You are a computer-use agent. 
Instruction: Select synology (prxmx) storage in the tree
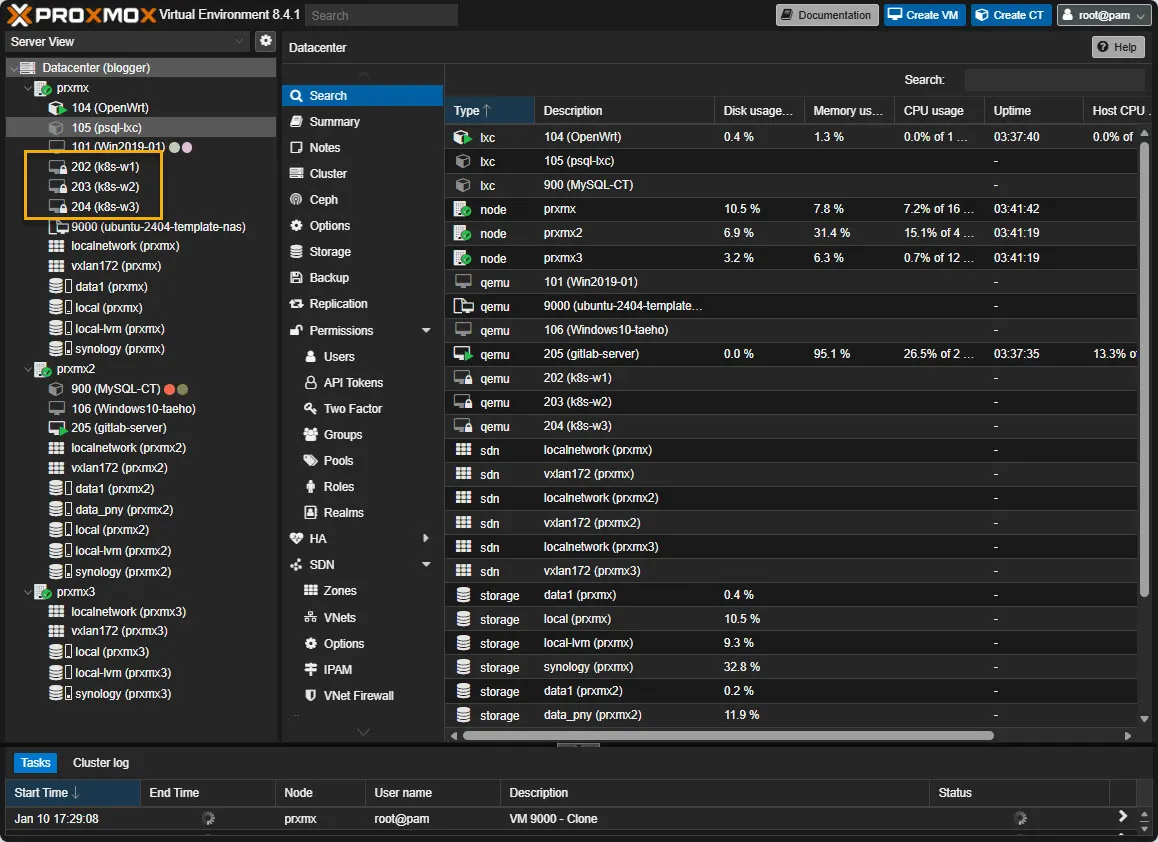coord(119,349)
